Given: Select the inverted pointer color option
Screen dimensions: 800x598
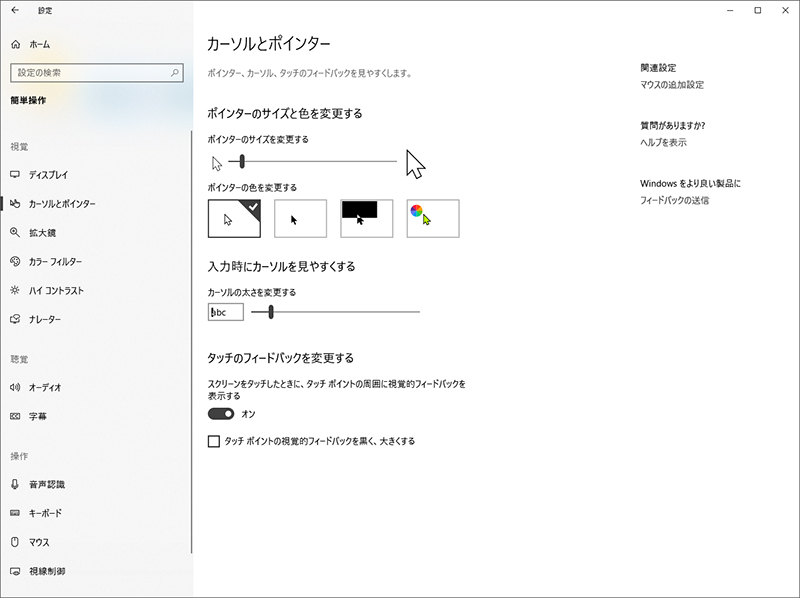Looking at the screenshot, I should click(367, 218).
